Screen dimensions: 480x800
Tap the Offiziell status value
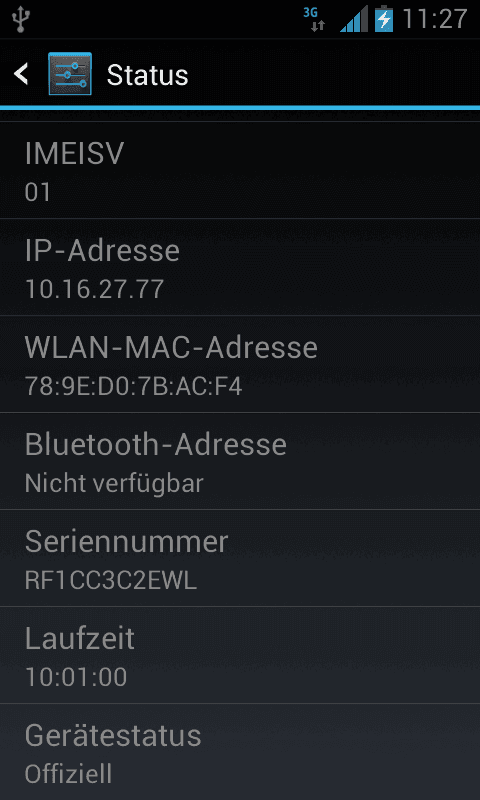[68, 773]
